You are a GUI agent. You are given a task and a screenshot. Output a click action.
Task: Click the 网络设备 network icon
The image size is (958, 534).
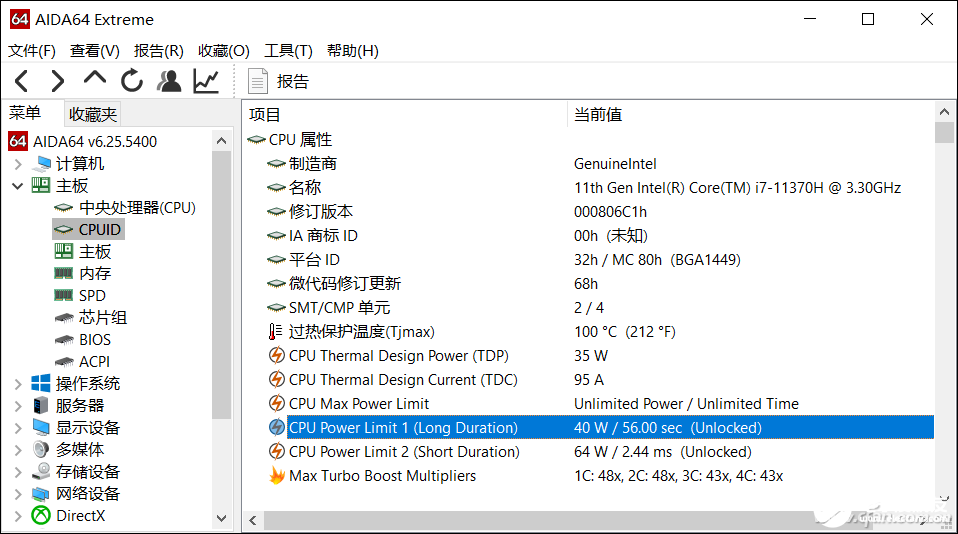(x=41, y=494)
